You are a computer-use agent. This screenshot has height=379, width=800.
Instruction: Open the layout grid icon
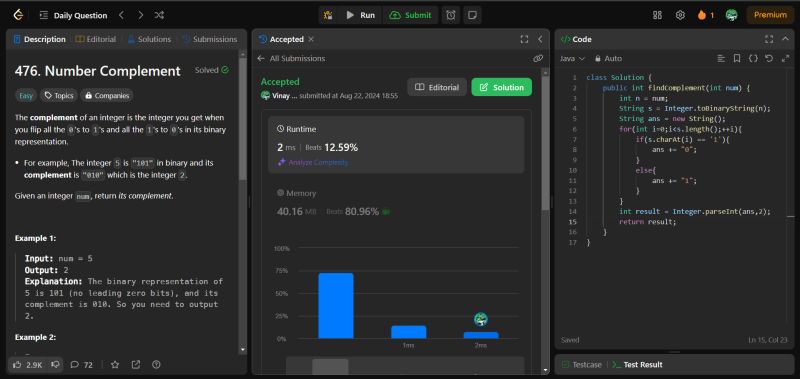657,15
